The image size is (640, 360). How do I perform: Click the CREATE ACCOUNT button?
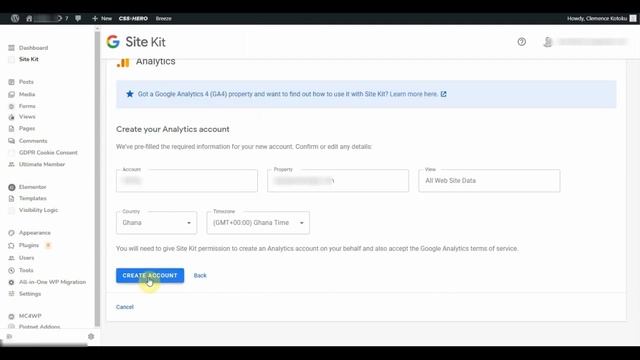pos(150,276)
